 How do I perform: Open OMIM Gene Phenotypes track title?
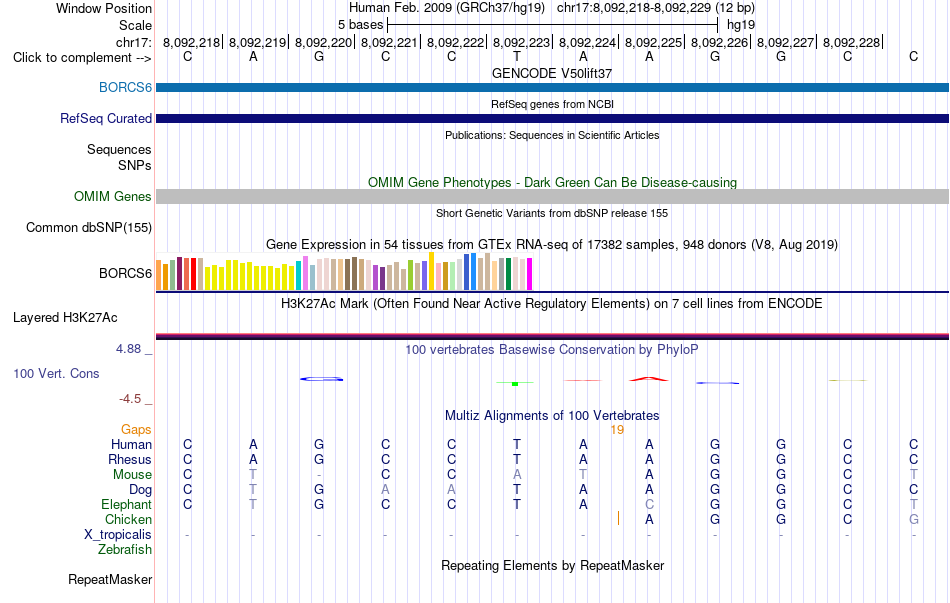click(552, 182)
